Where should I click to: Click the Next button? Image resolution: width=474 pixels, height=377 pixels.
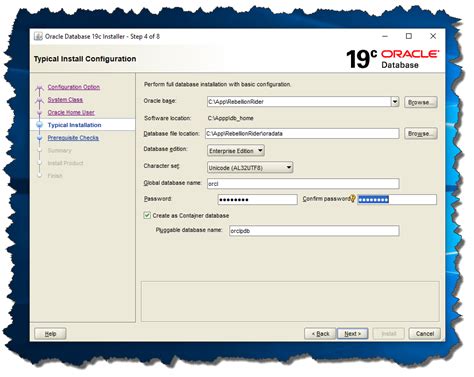(353, 334)
